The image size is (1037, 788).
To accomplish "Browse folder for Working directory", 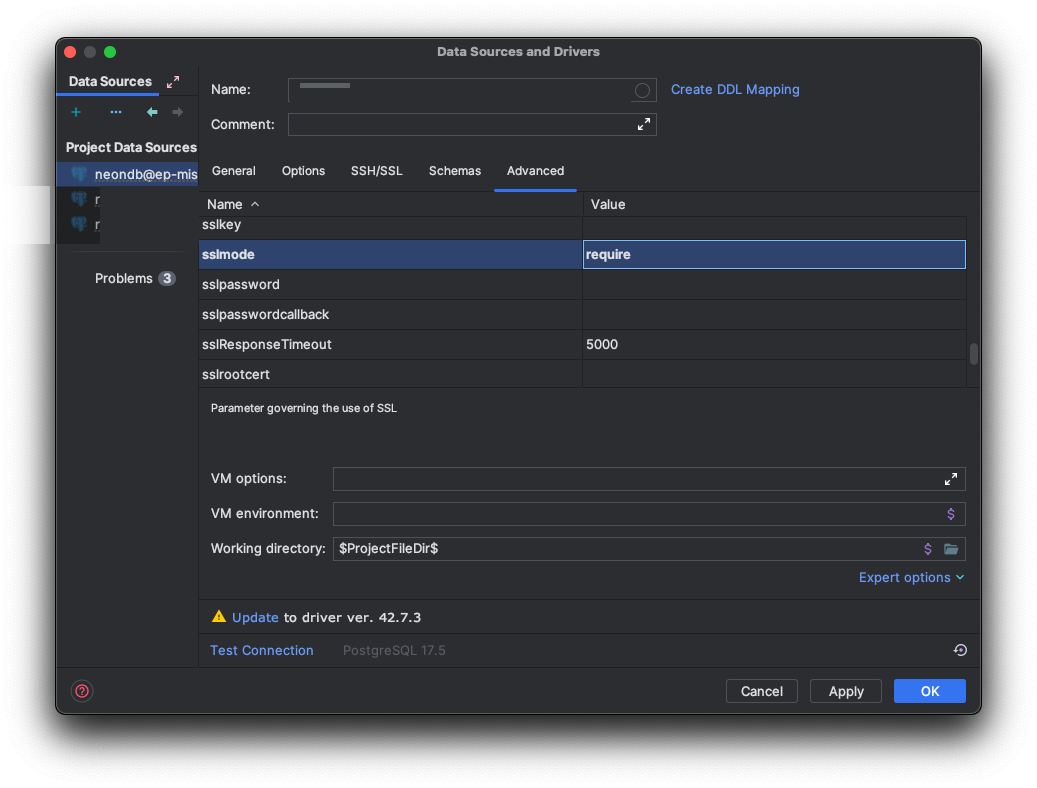I will pos(951,549).
